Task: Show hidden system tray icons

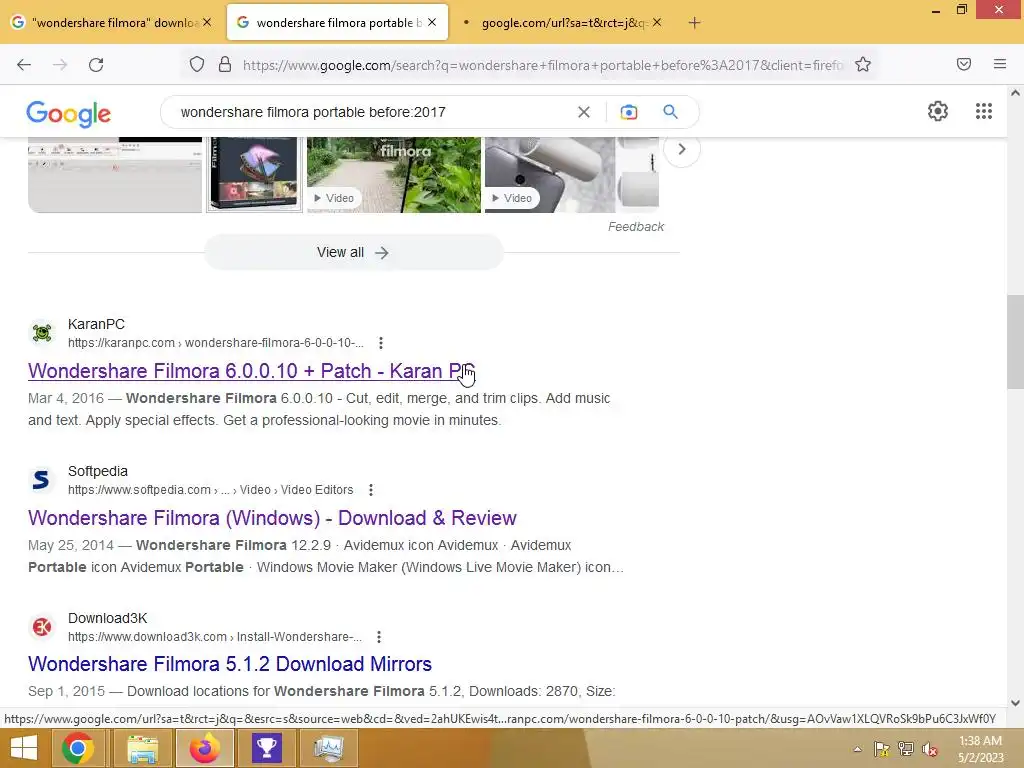Action: [x=857, y=749]
